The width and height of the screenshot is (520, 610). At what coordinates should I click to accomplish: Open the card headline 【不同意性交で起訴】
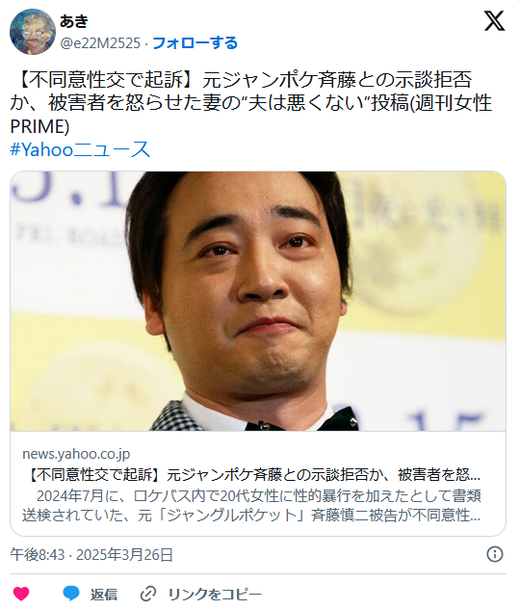point(254,475)
